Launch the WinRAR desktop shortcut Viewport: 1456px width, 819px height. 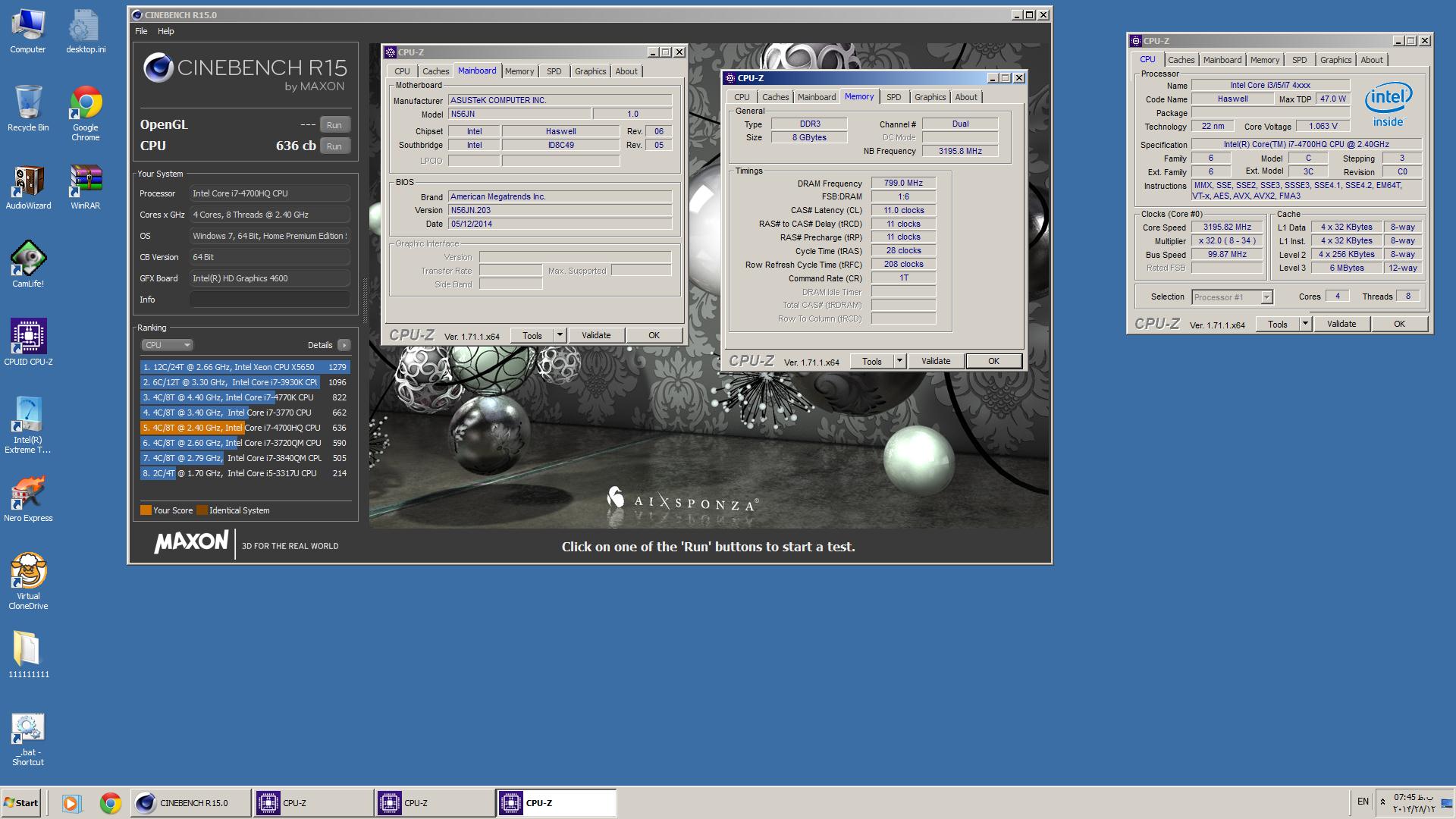(86, 187)
